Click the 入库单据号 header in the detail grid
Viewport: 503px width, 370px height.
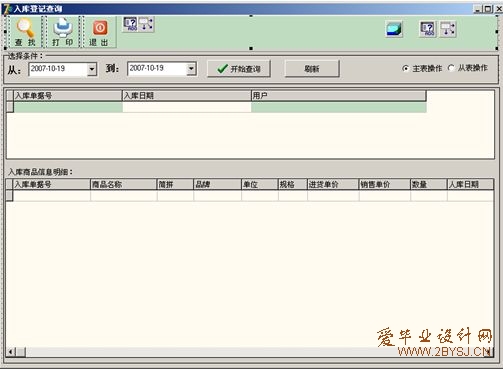52,184
